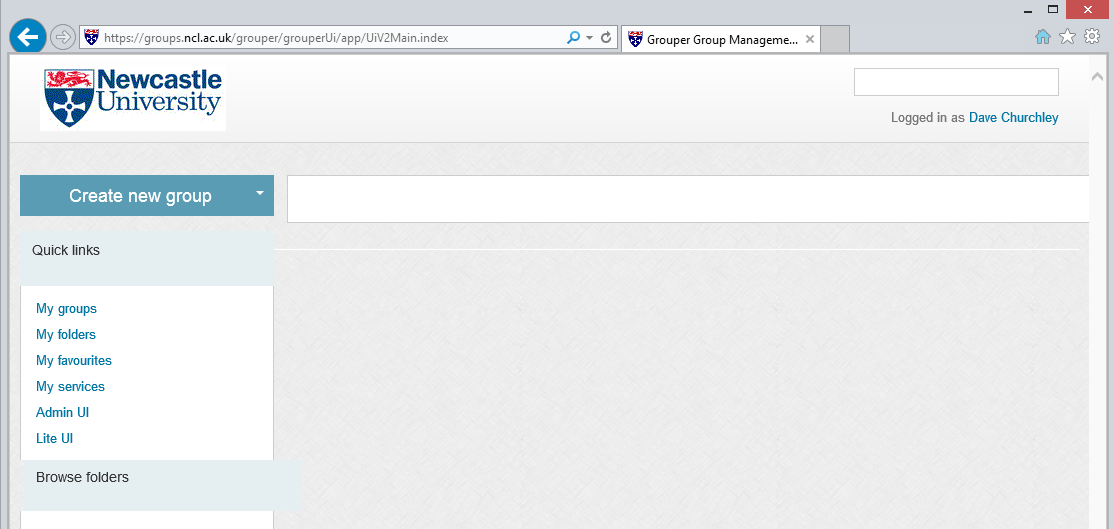Open the Favorites star icon
This screenshot has height=529, width=1114.
1067,37
